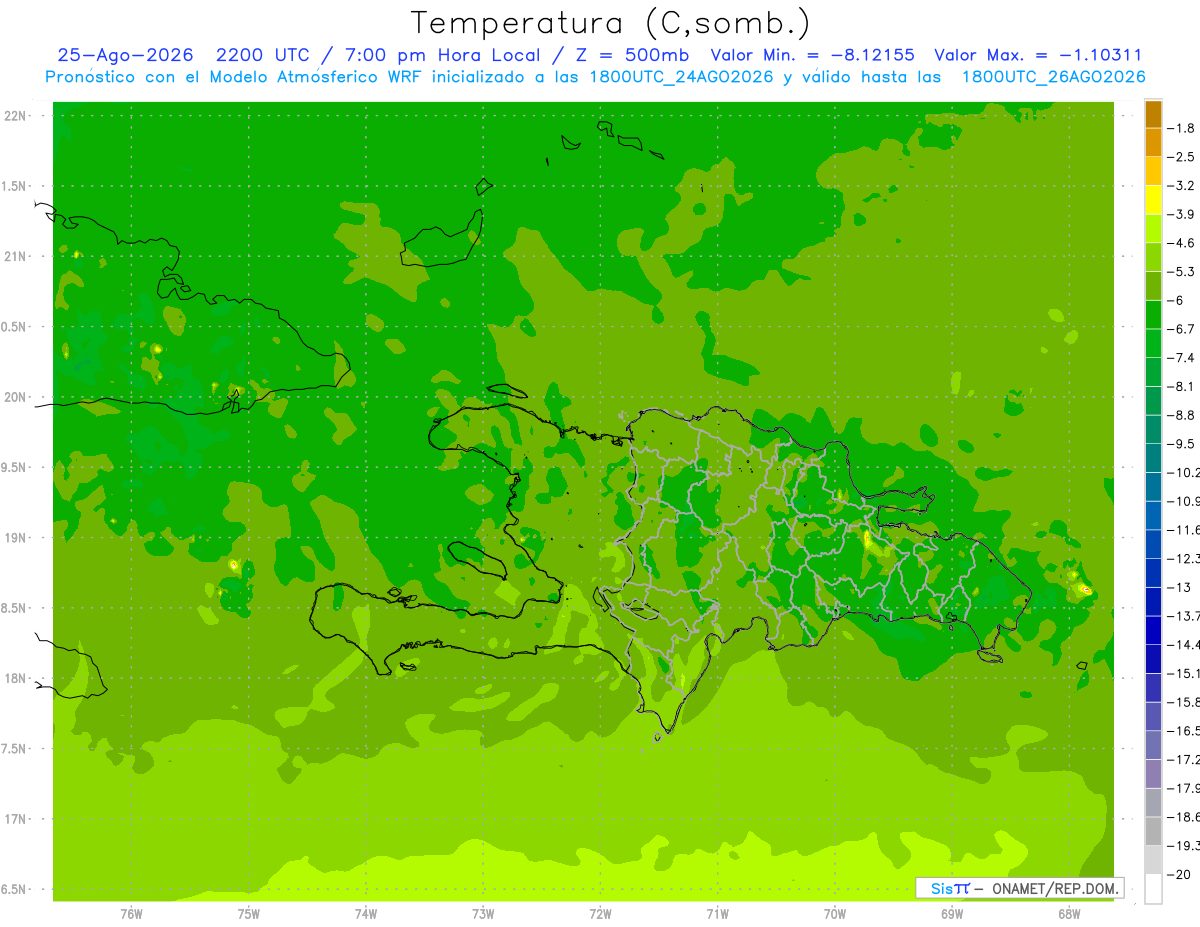Image resolution: width=1200 pixels, height=927 pixels.
Task: Click the title "Temperatura (C,somb.)"
Action: pyautogui.click(x=610, y=23)
